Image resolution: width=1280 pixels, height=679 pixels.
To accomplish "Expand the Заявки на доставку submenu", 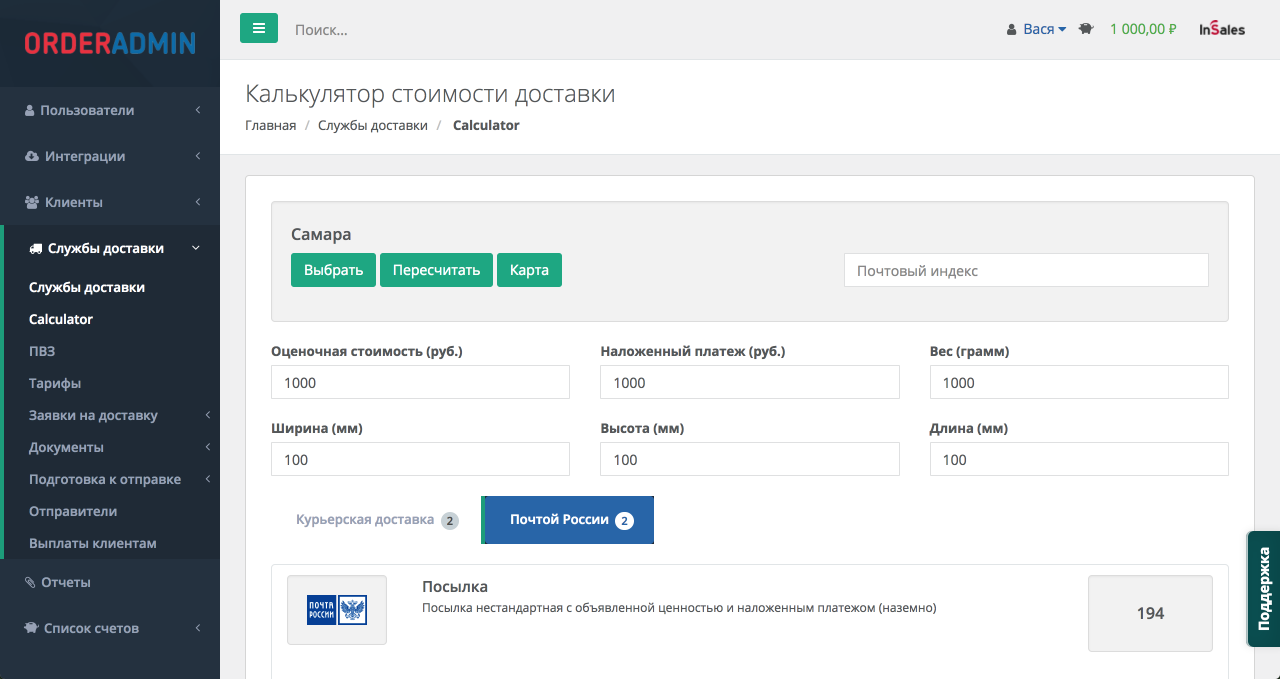I will pyautogui.click(x=110, y=415).
